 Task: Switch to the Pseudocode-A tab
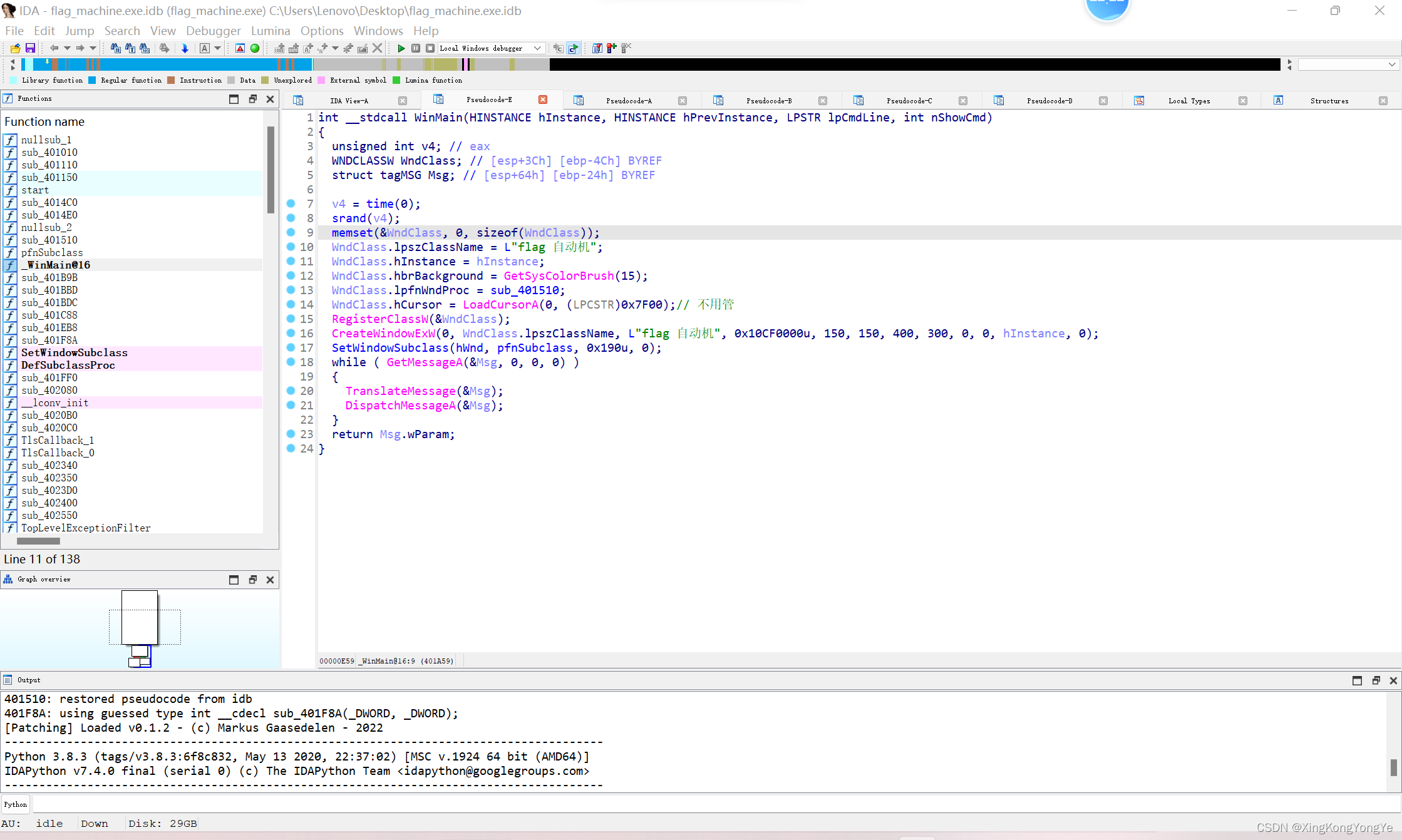pos(629,100)
